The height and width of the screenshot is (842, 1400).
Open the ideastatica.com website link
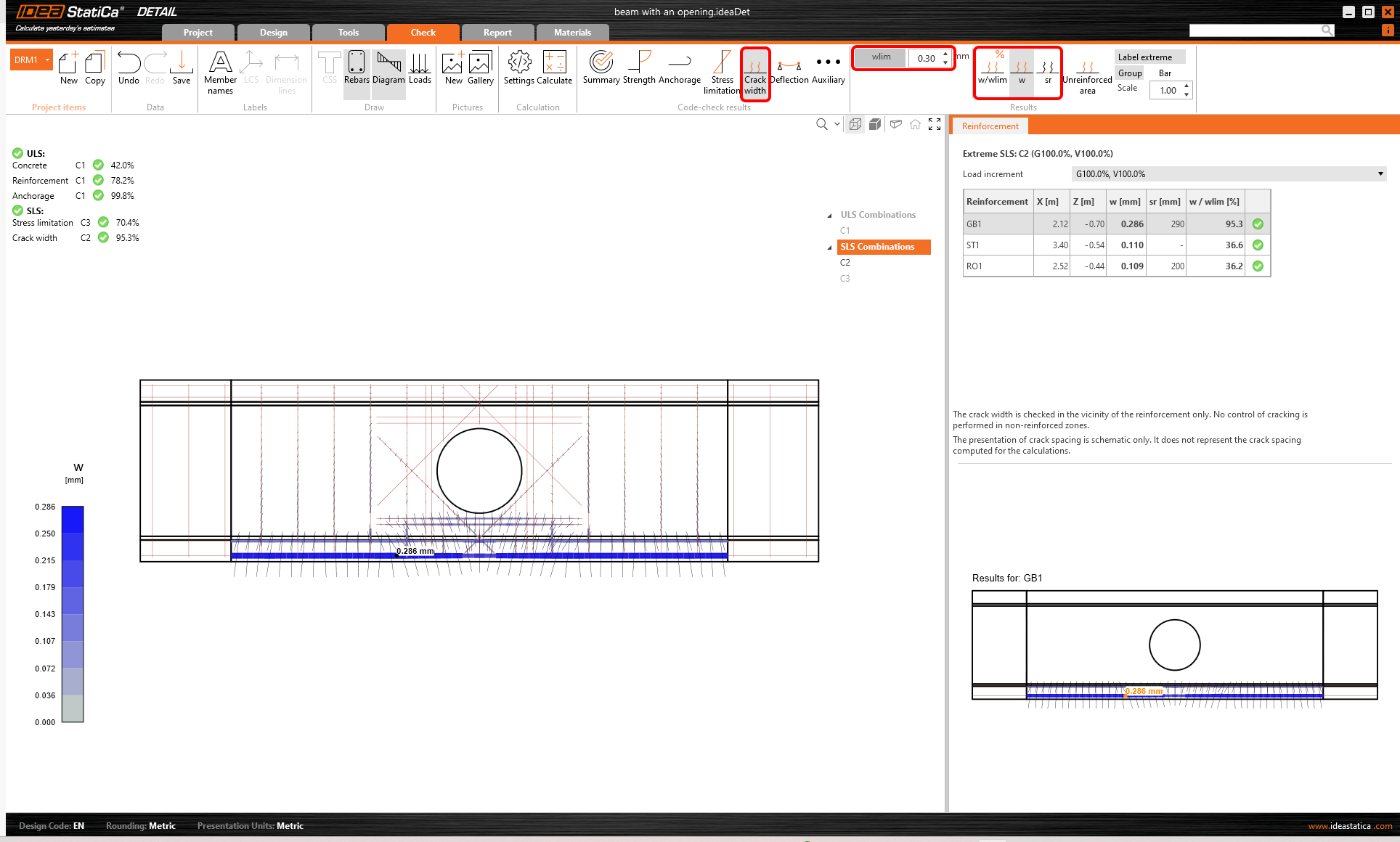coord(1350,826)
